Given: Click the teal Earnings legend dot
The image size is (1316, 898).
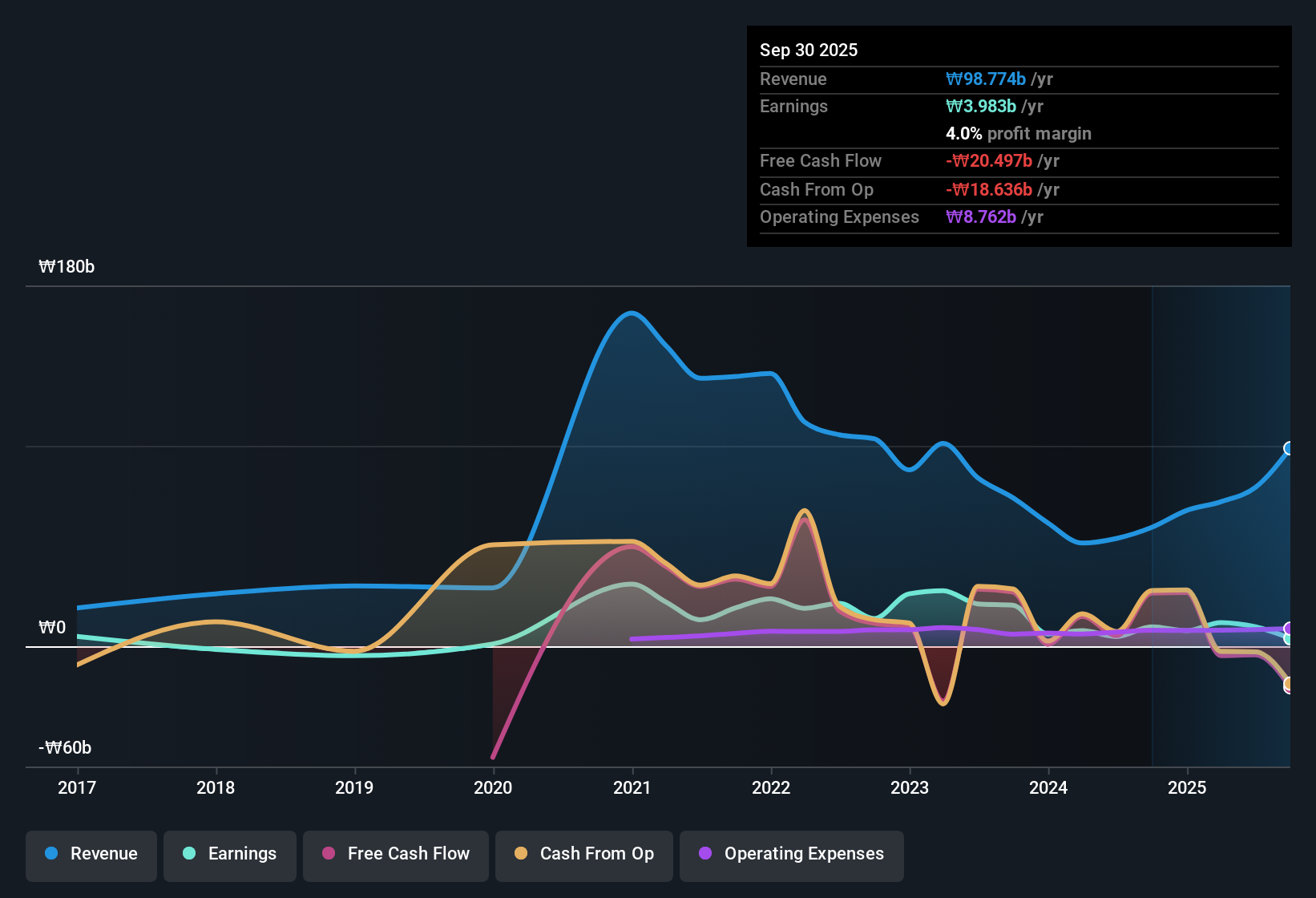Looking at the screenshot, I should point(189,854).
